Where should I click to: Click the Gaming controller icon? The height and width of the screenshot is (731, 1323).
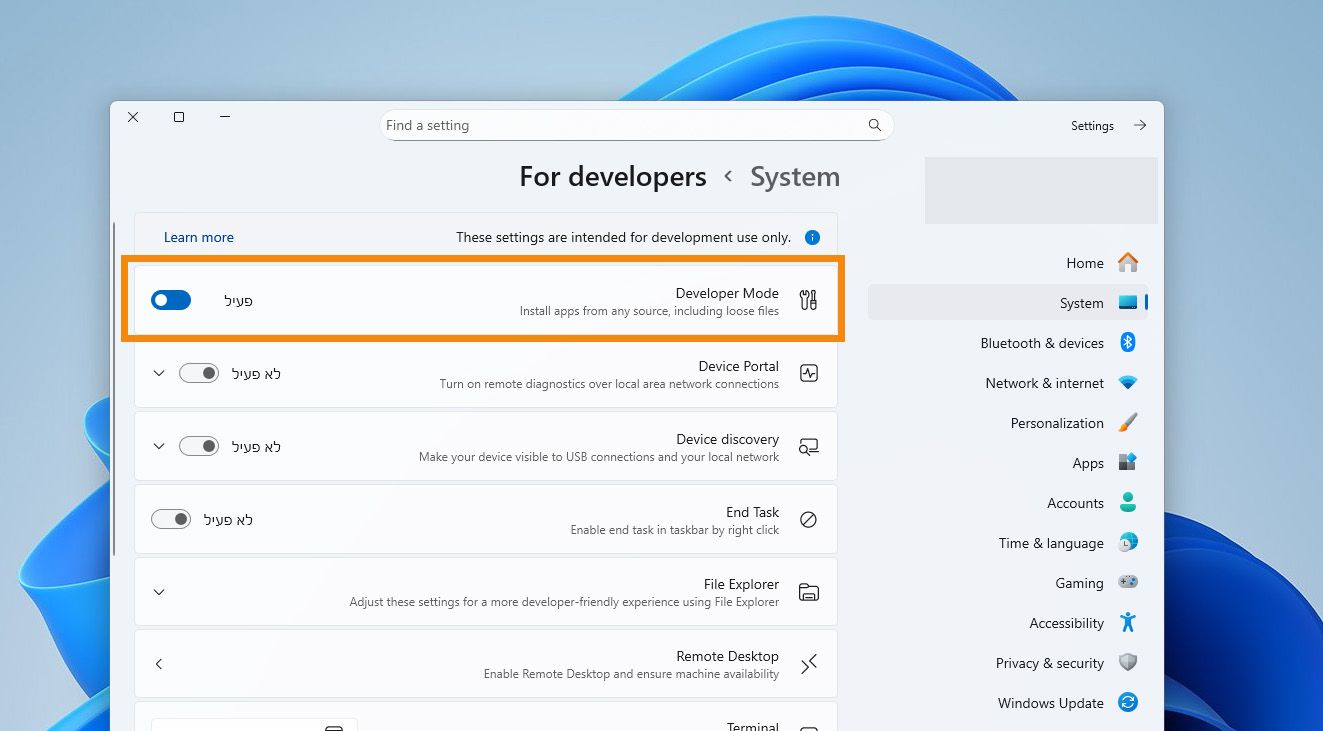[1128, 582]
